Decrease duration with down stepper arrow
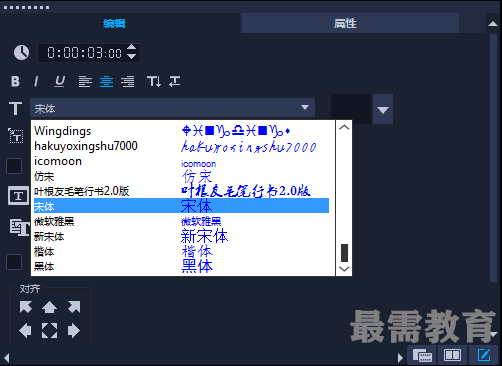This screenshot has width=502, height=366. [x=132, y=56]
